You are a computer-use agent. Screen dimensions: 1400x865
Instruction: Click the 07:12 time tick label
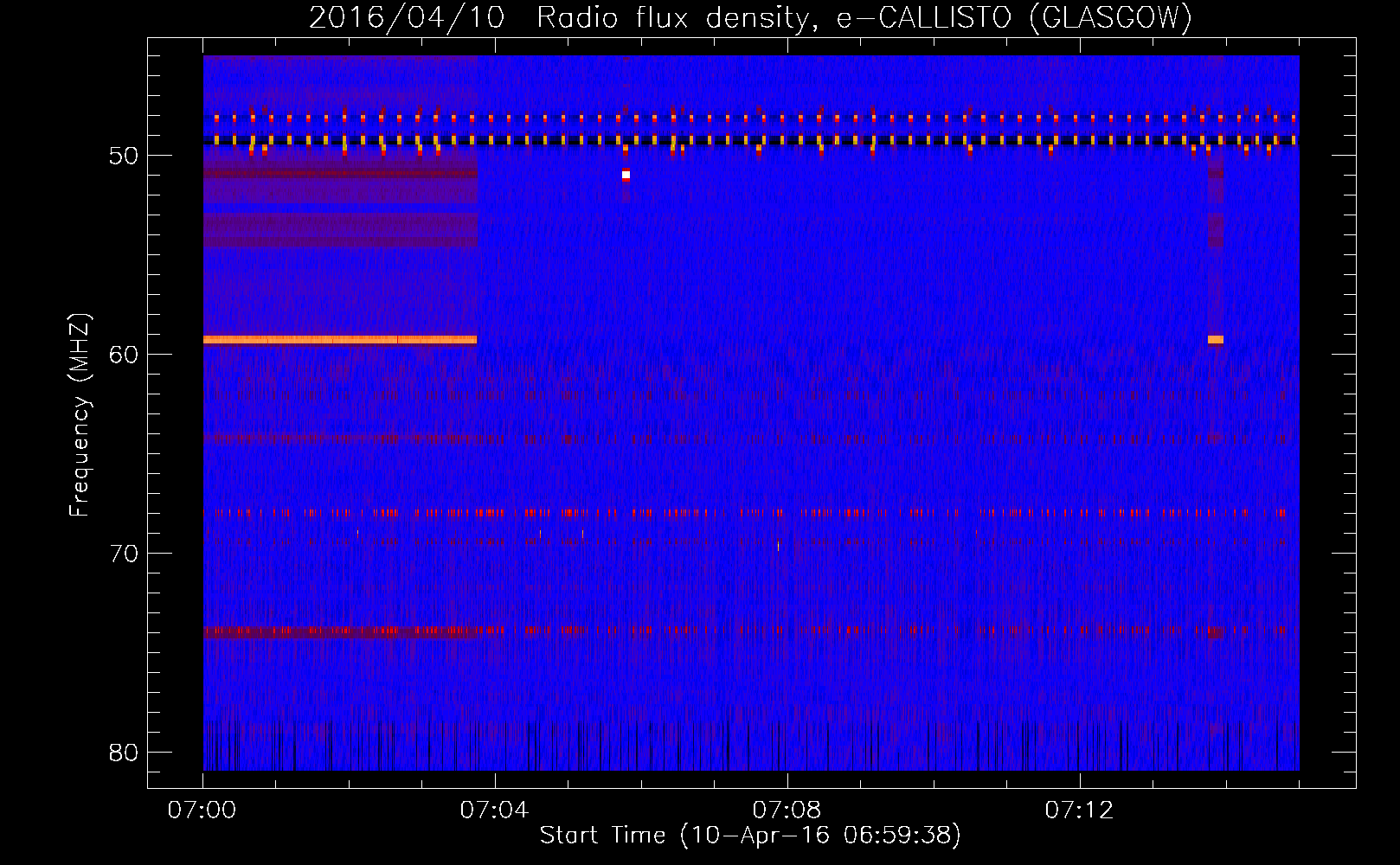tap(1079, 810)
